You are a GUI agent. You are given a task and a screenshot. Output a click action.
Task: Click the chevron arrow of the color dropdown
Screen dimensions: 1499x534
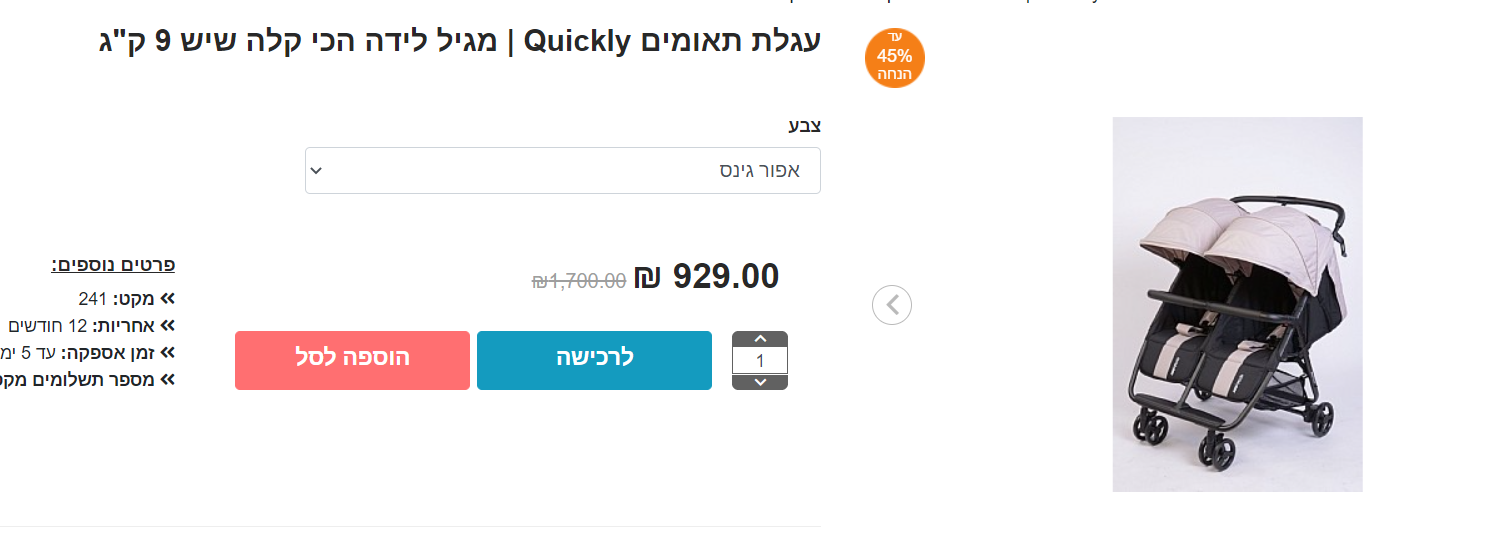[316, 171]
